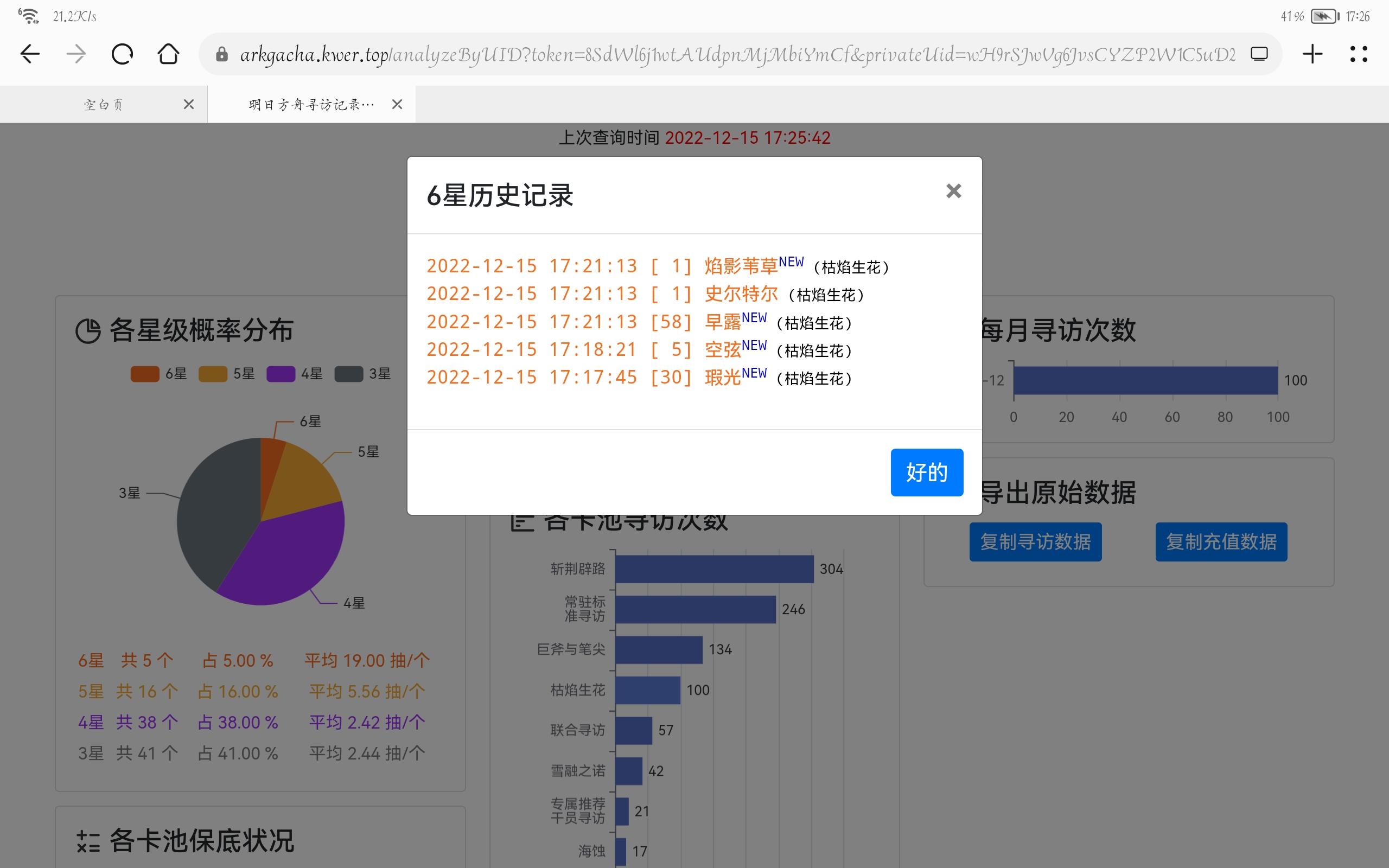Toggle the 4星 legend swatch

(281, 374)
